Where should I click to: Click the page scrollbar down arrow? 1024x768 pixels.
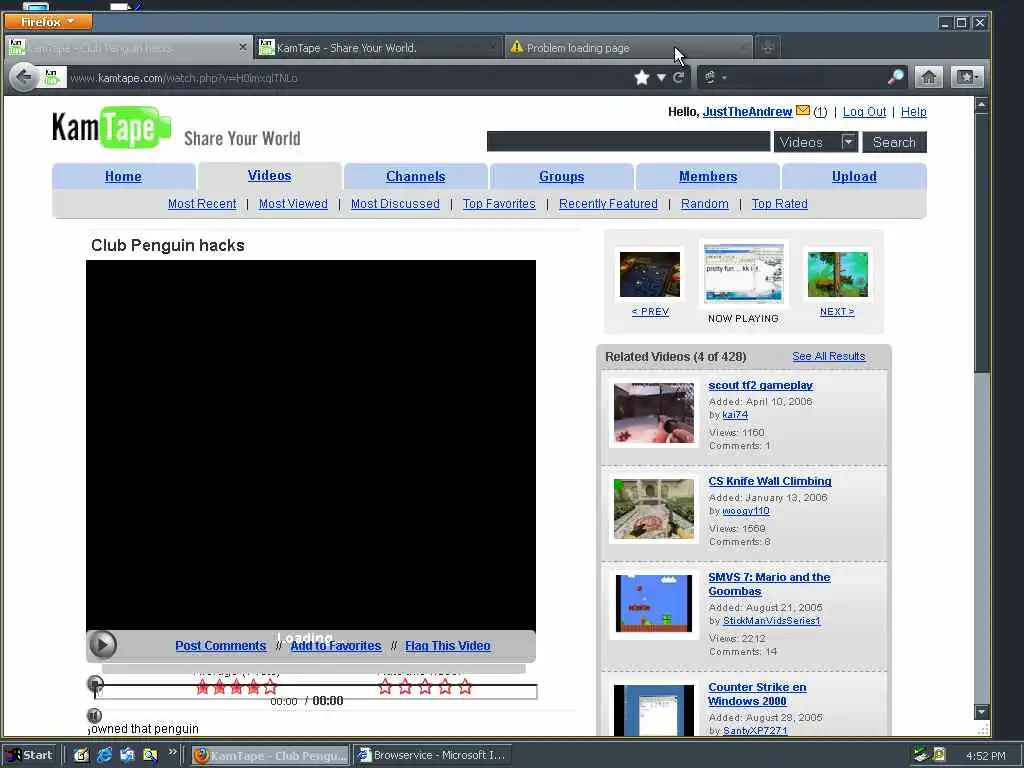coord(981,711)
